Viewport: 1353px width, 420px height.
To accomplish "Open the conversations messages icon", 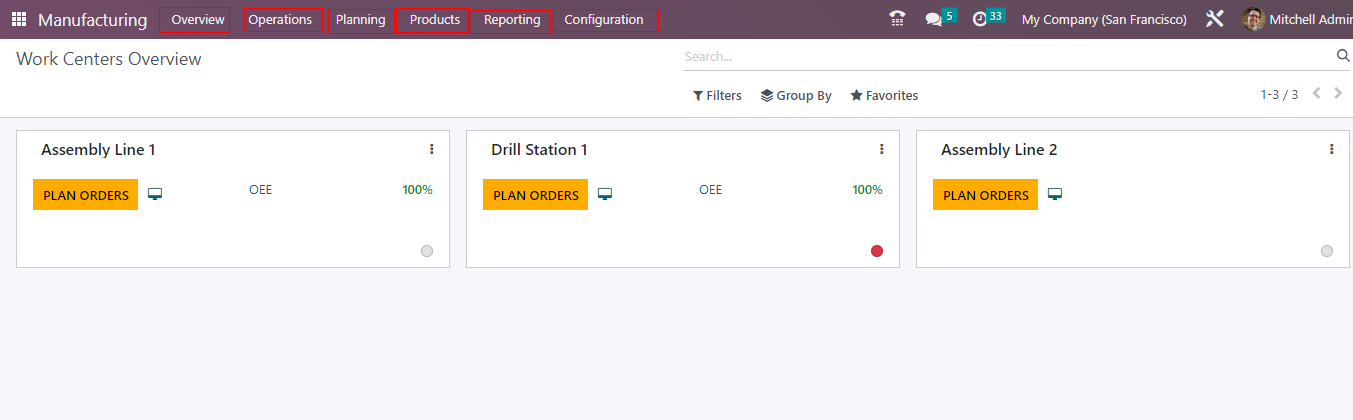I will 934,19.
